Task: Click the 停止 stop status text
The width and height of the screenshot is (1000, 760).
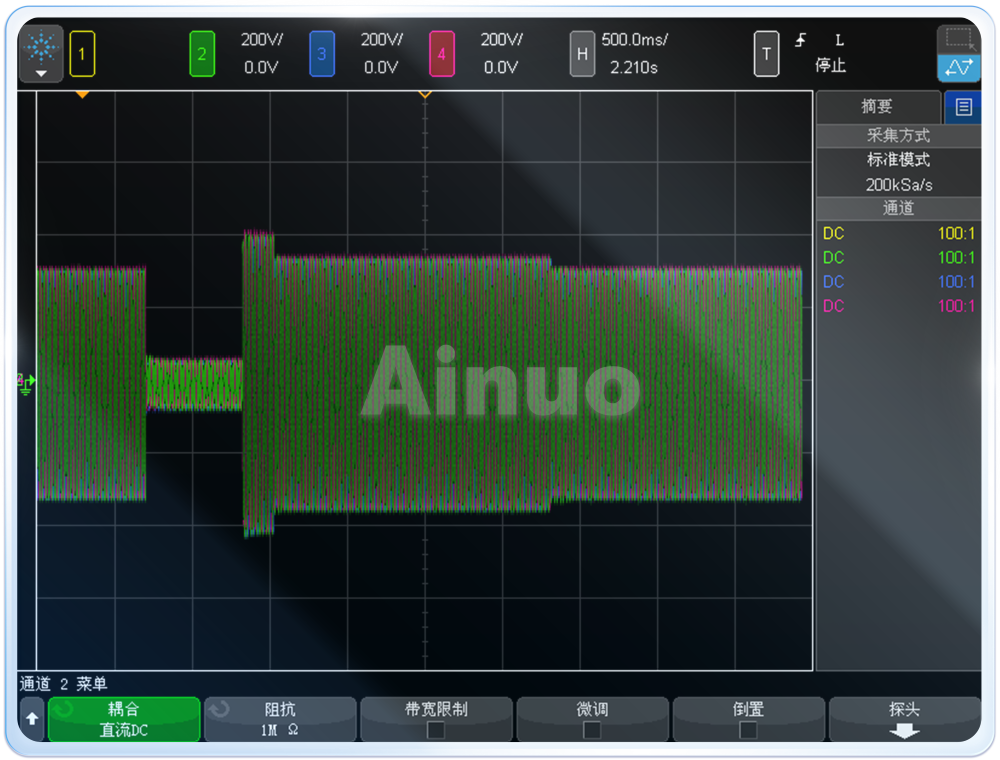Action: [x=830, y=65]
